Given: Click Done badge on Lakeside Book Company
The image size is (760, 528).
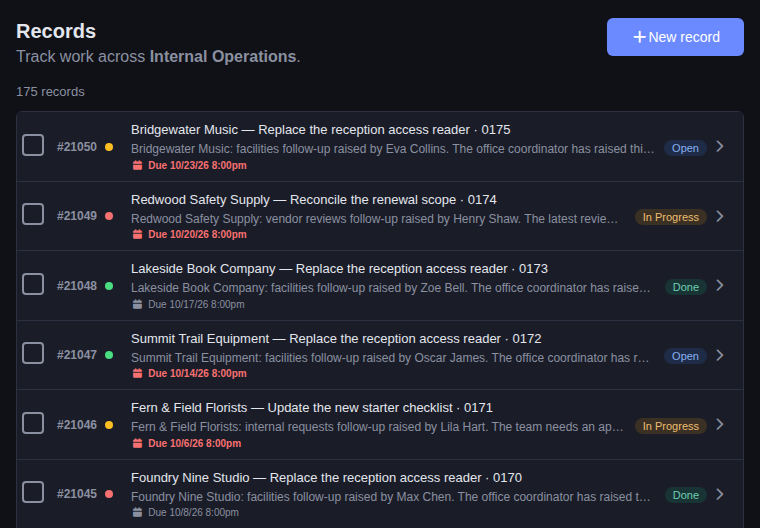Looking at the screenshot, I should [x=685, y=287].
